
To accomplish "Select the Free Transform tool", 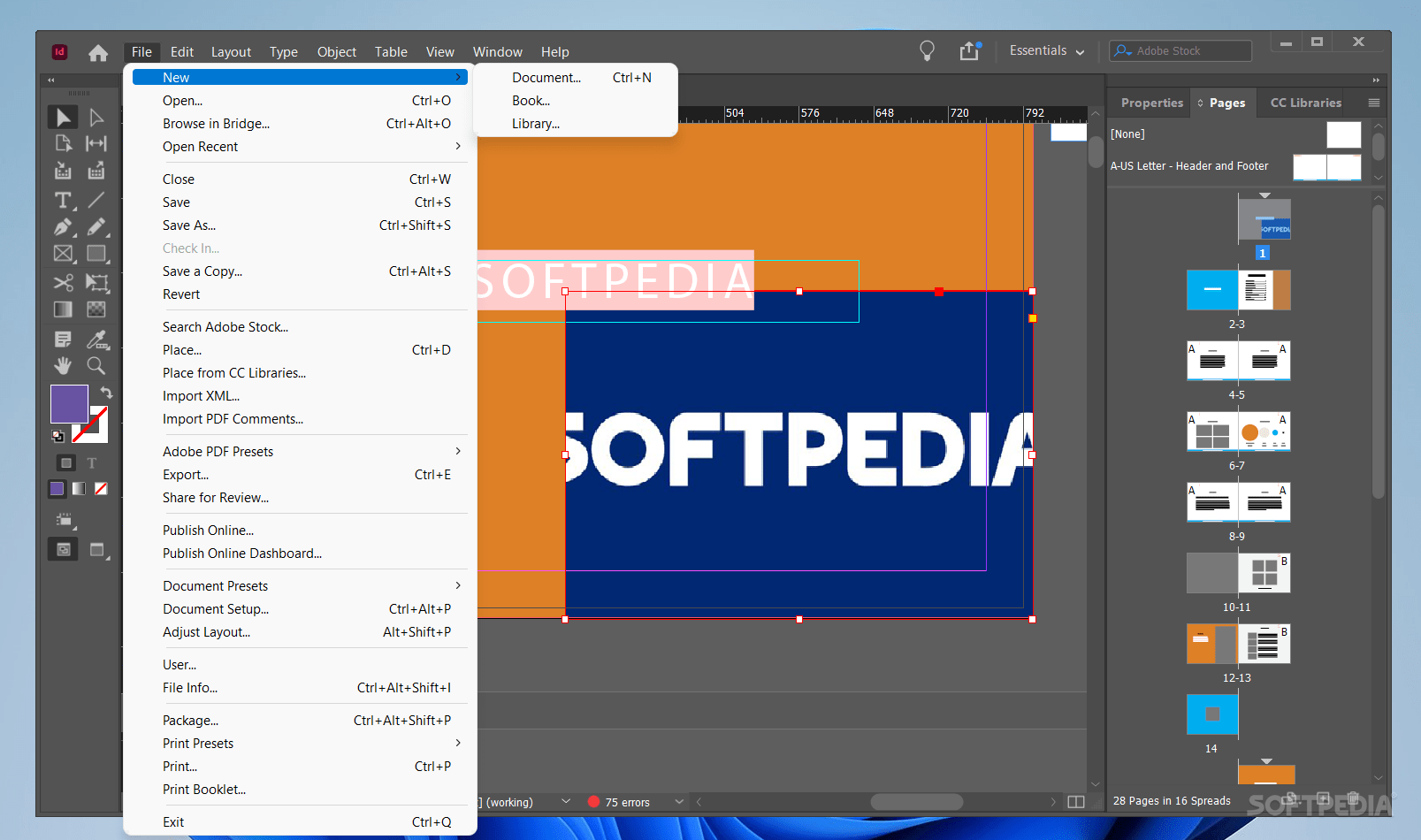I will point(96,283).
